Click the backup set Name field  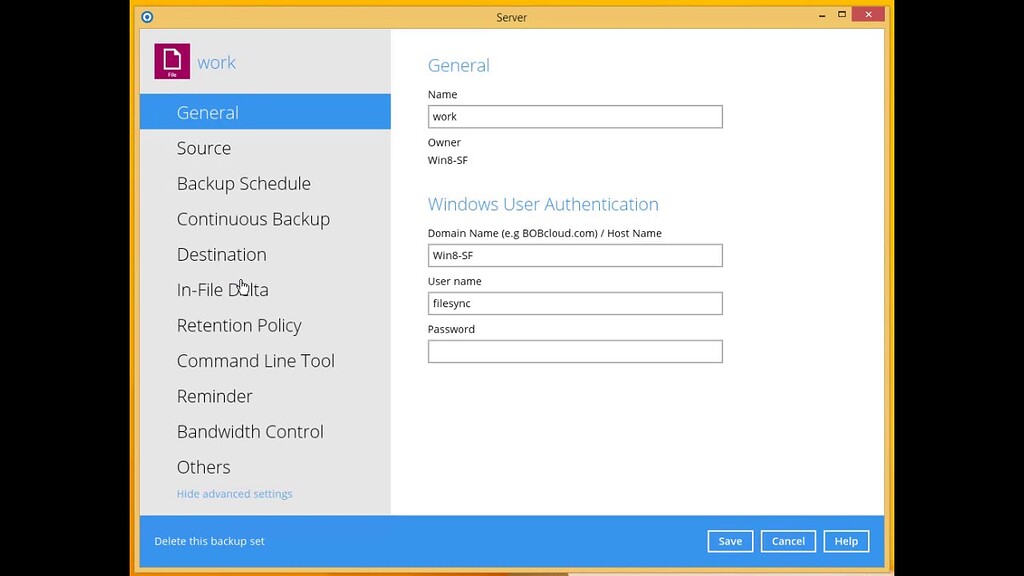(x=575, y=117)
